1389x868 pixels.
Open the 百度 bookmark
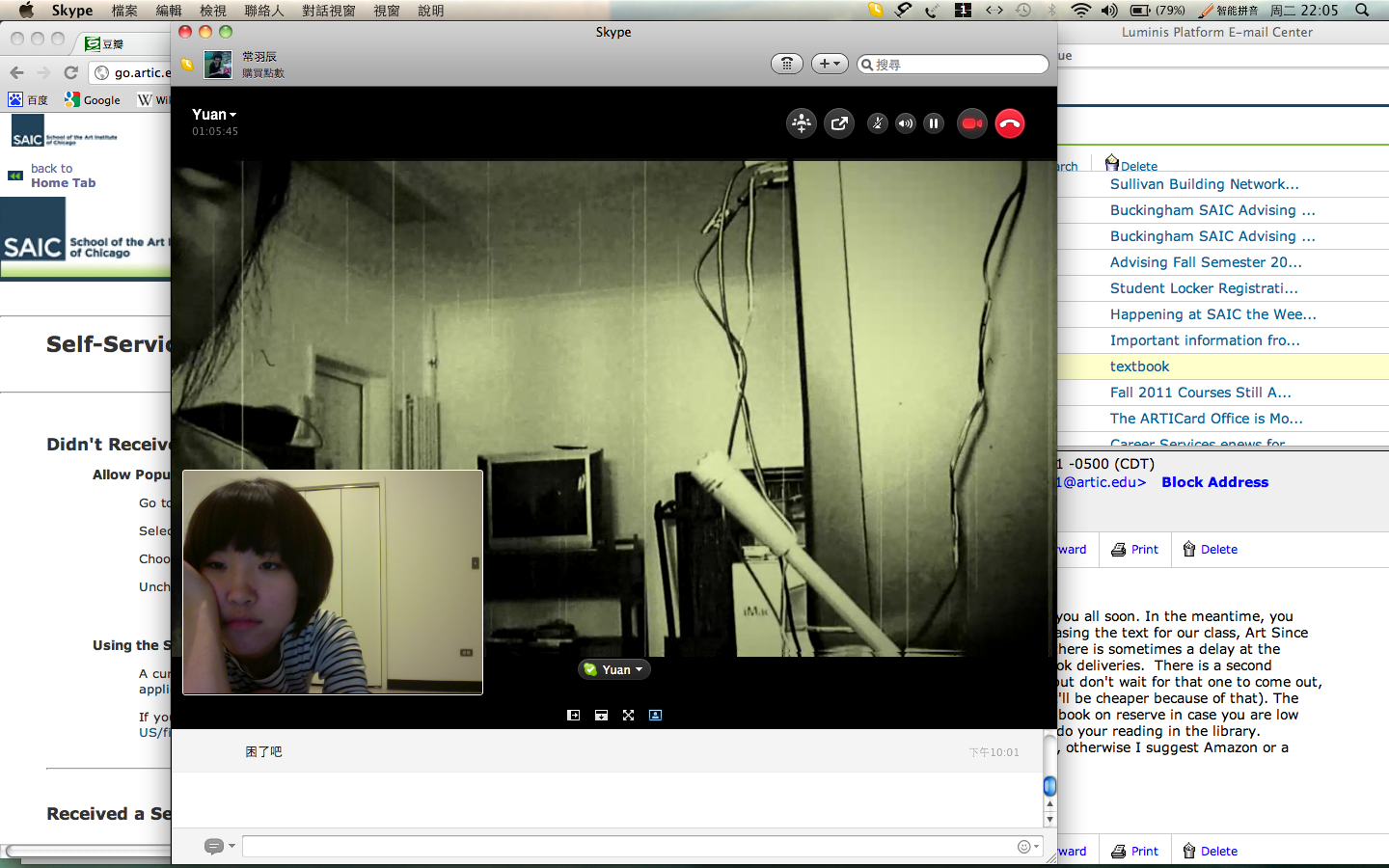click(28, 99)
